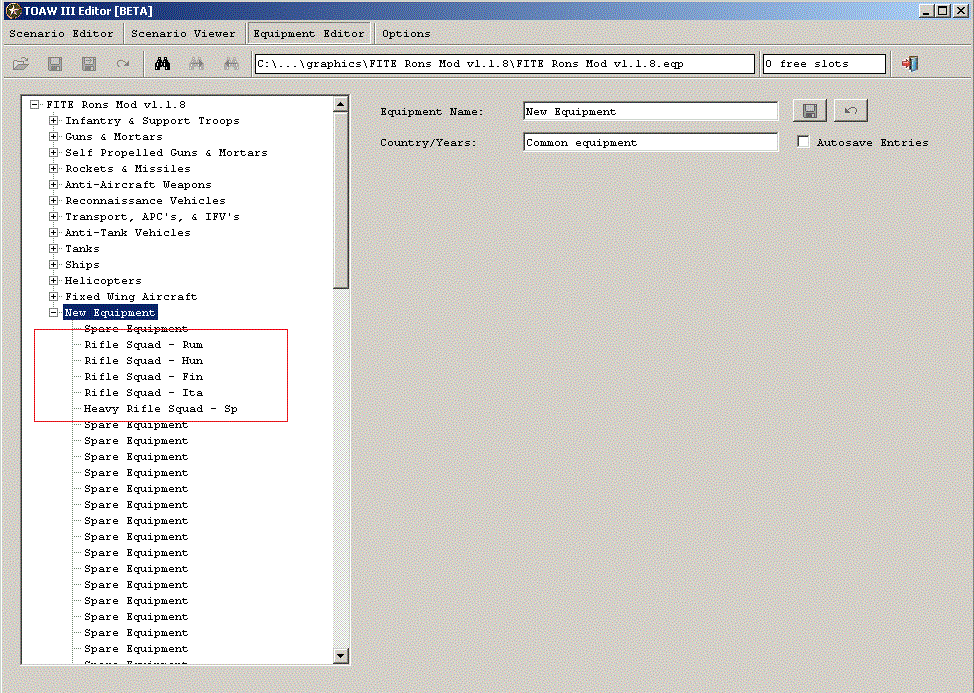Click the free slots counter field
Image resolution: width=974 pixels, height=693 pixels.
click(x=824, y=63)
